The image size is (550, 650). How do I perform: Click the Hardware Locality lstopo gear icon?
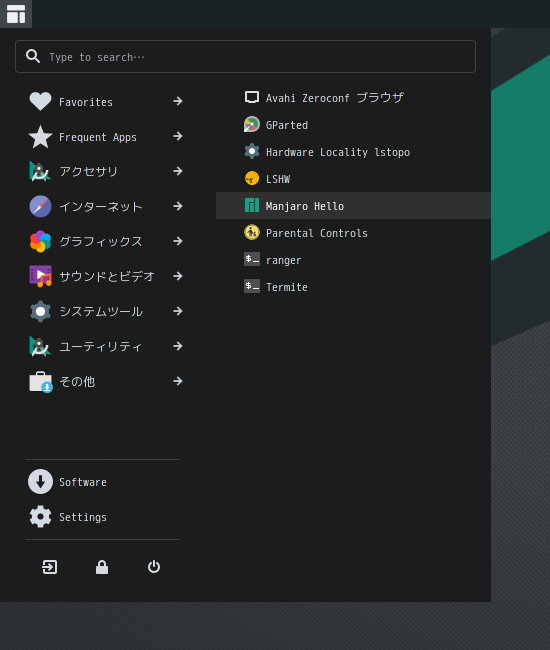(252, 152)
